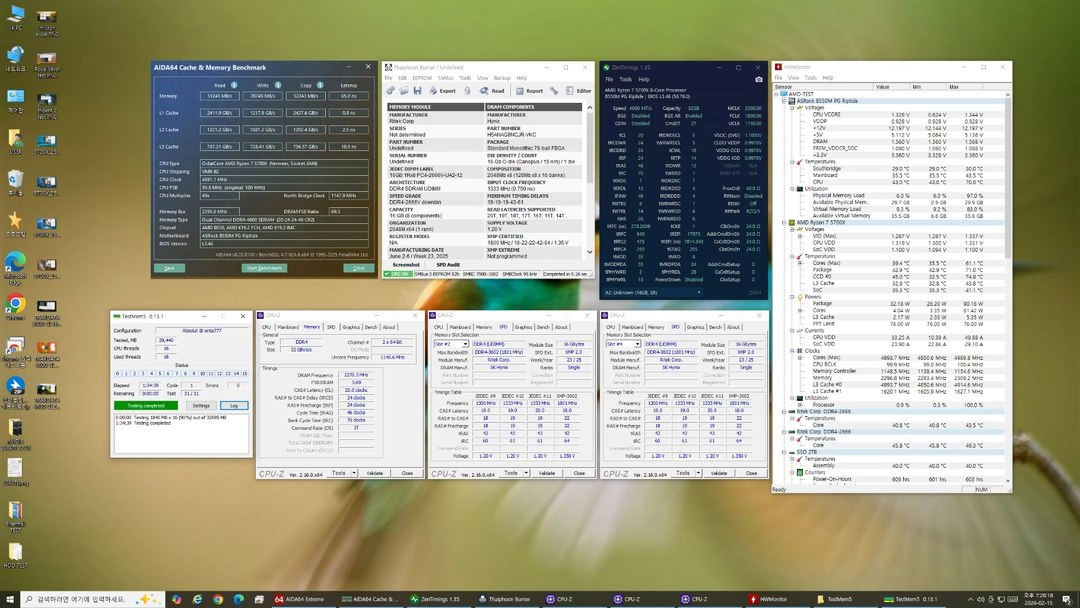Click the Save button in AIDA64 benchmark
The width and height of the screenshot is (1080, 608).
(169, 268)
